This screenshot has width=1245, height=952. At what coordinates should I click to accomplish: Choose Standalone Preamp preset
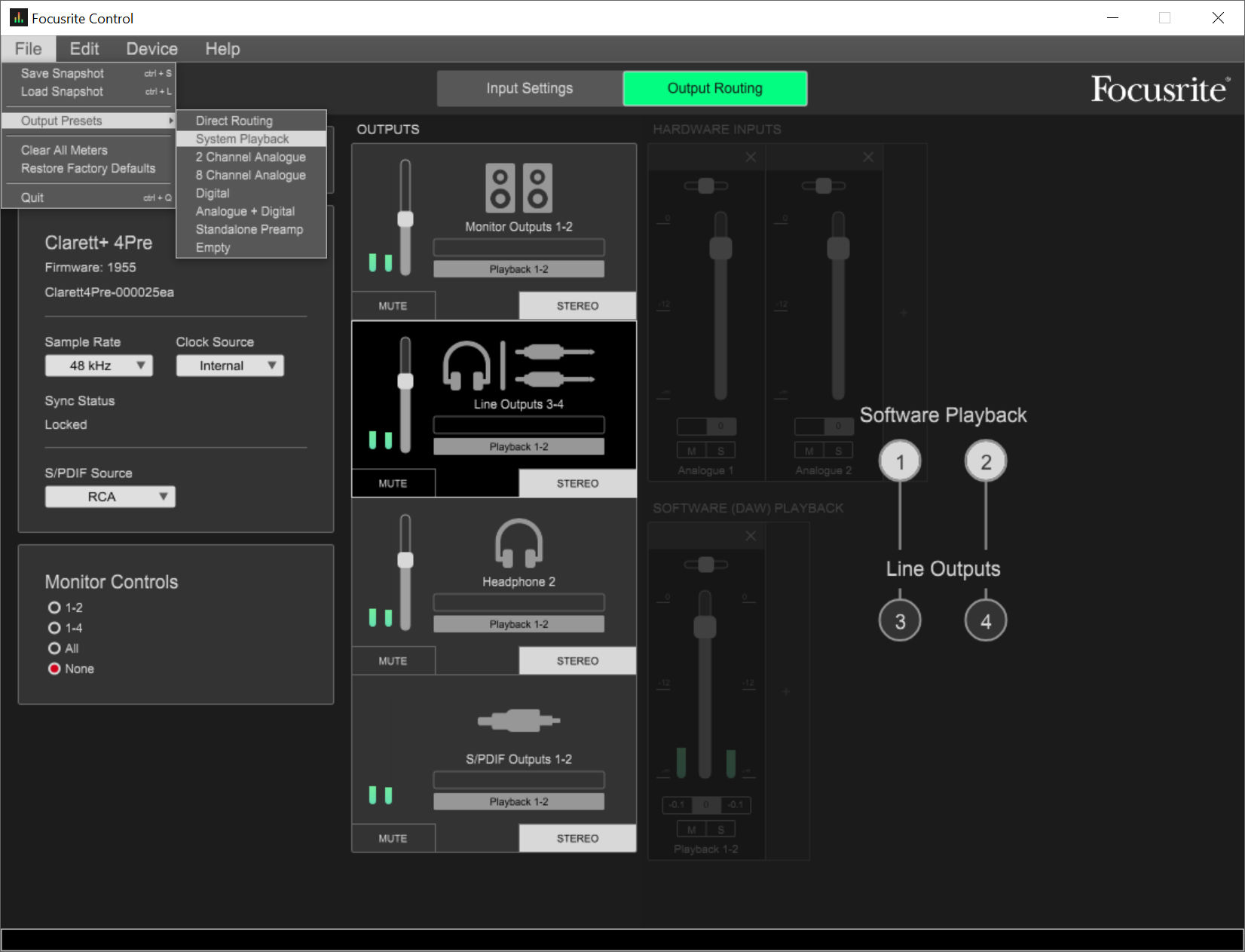(x=251, y=229)
